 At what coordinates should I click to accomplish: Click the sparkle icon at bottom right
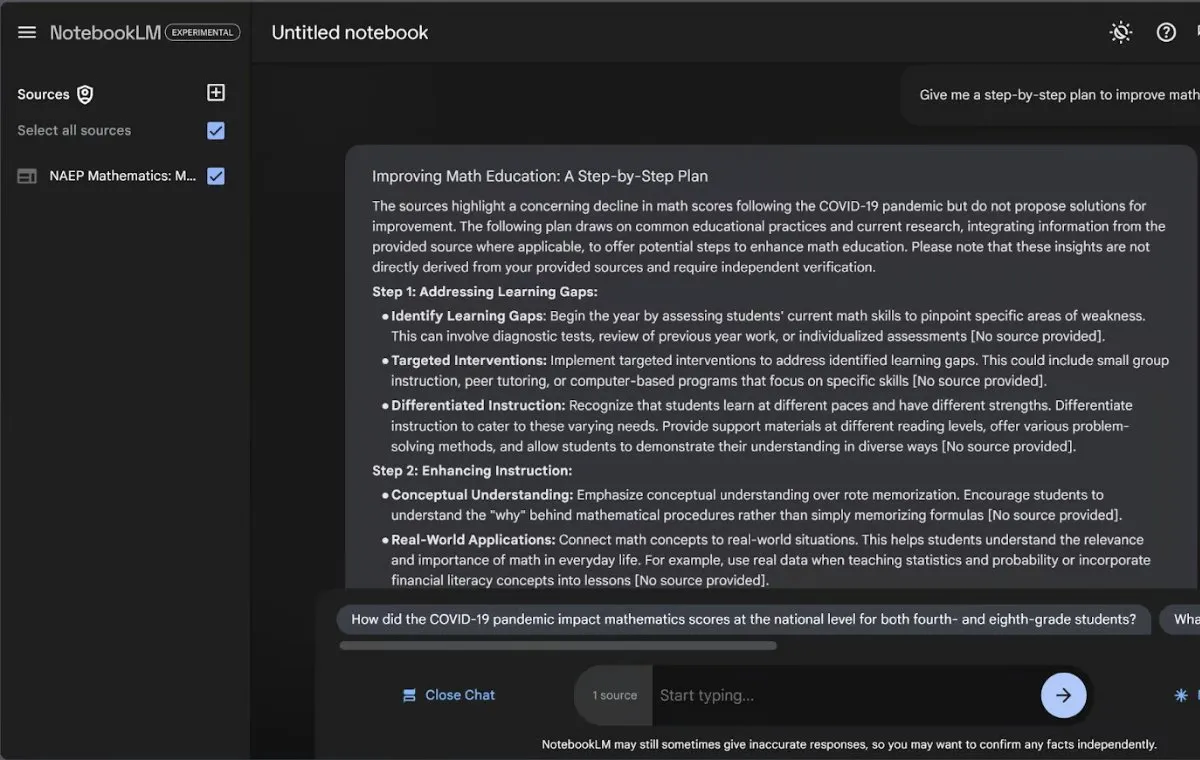(x=1181, y=695)
